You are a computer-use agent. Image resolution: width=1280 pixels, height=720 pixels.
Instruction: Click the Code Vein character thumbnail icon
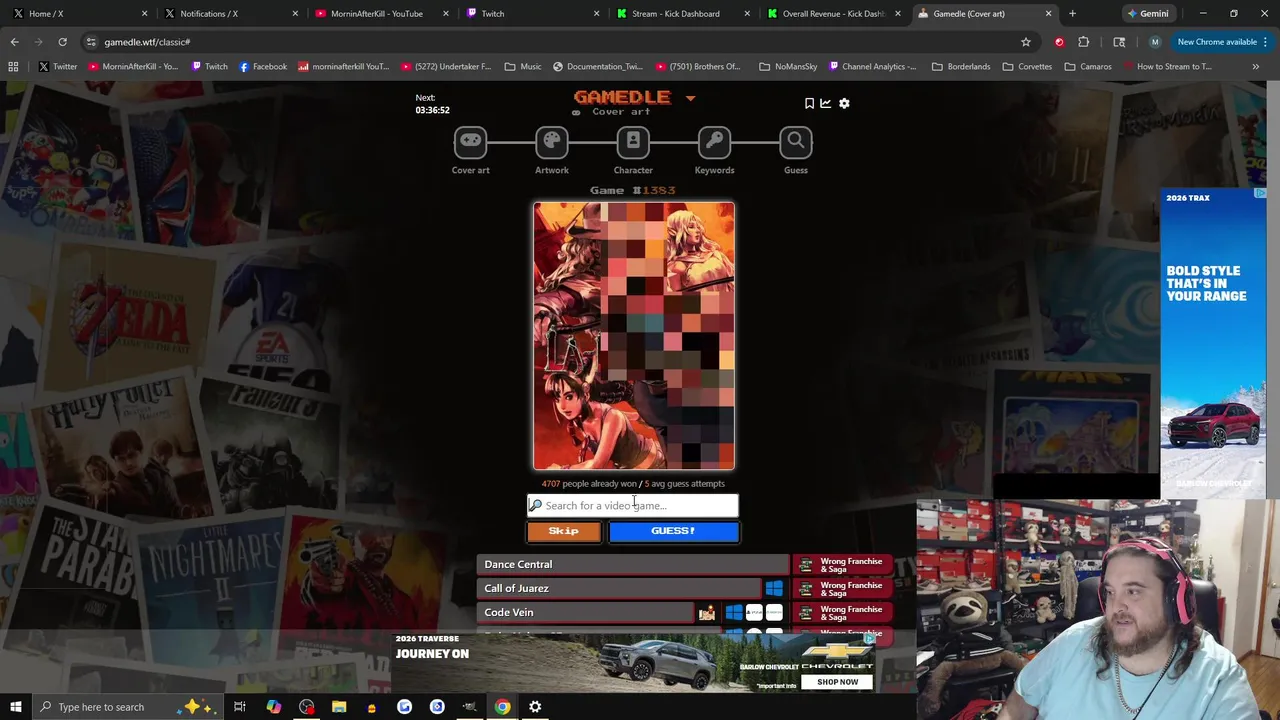click(707, 613)
